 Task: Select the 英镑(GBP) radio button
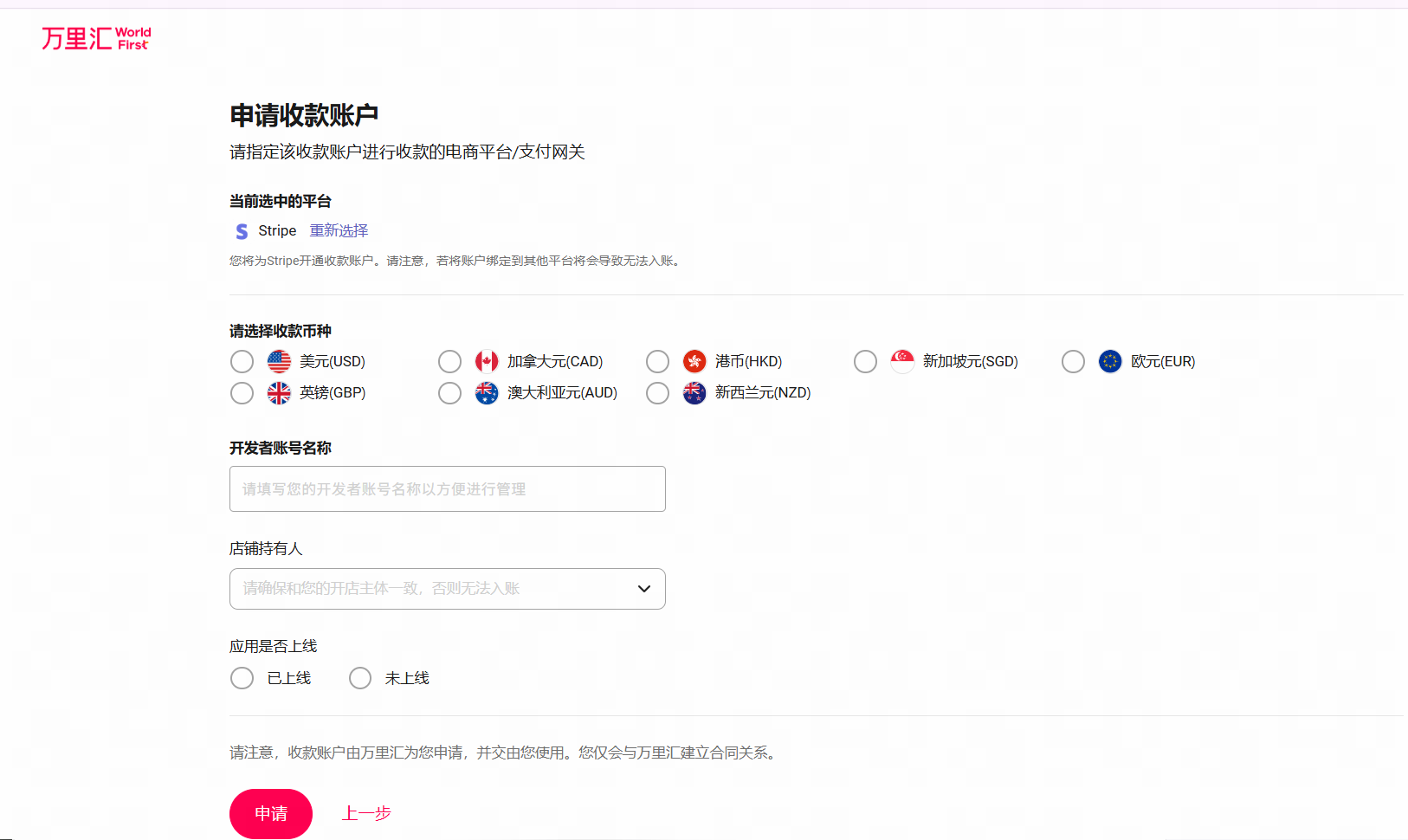[x=242, y=393]
